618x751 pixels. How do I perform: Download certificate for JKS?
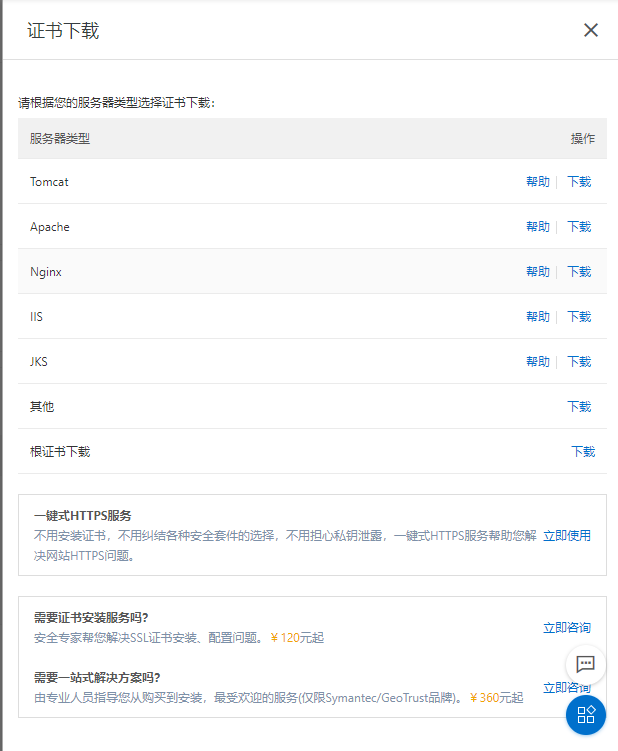click(579, 362)
